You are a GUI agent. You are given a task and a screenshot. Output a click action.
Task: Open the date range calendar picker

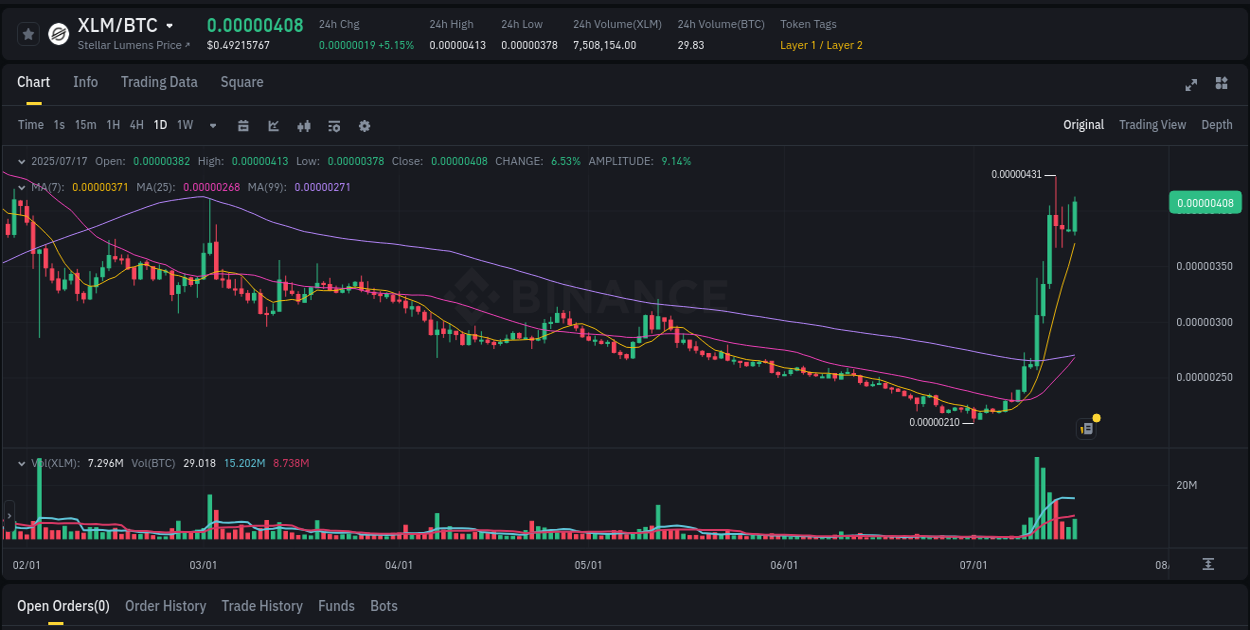pyautogui.click(x=243, y=125)
